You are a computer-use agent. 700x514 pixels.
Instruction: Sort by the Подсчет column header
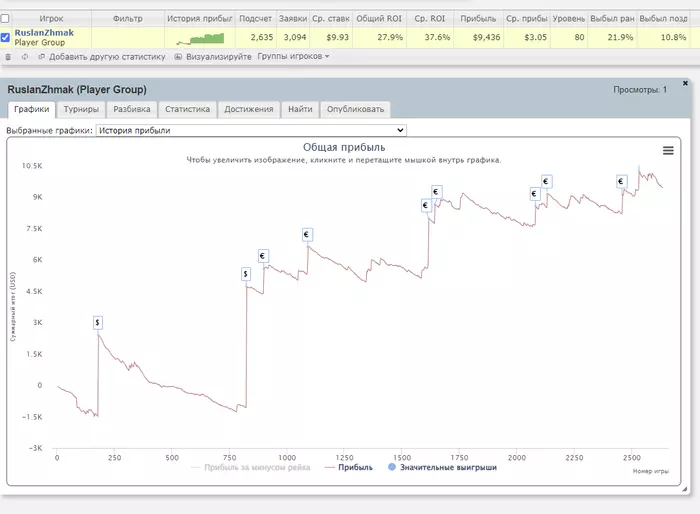[255, 19]
